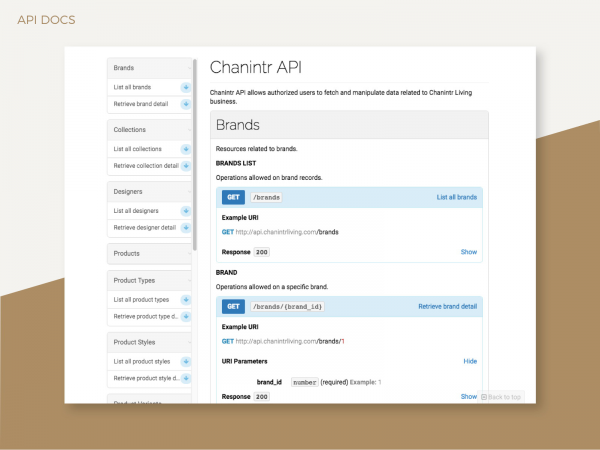Click the brand_id parameter name
Viewport: 600px width, 450px height.
click(269, 382)
